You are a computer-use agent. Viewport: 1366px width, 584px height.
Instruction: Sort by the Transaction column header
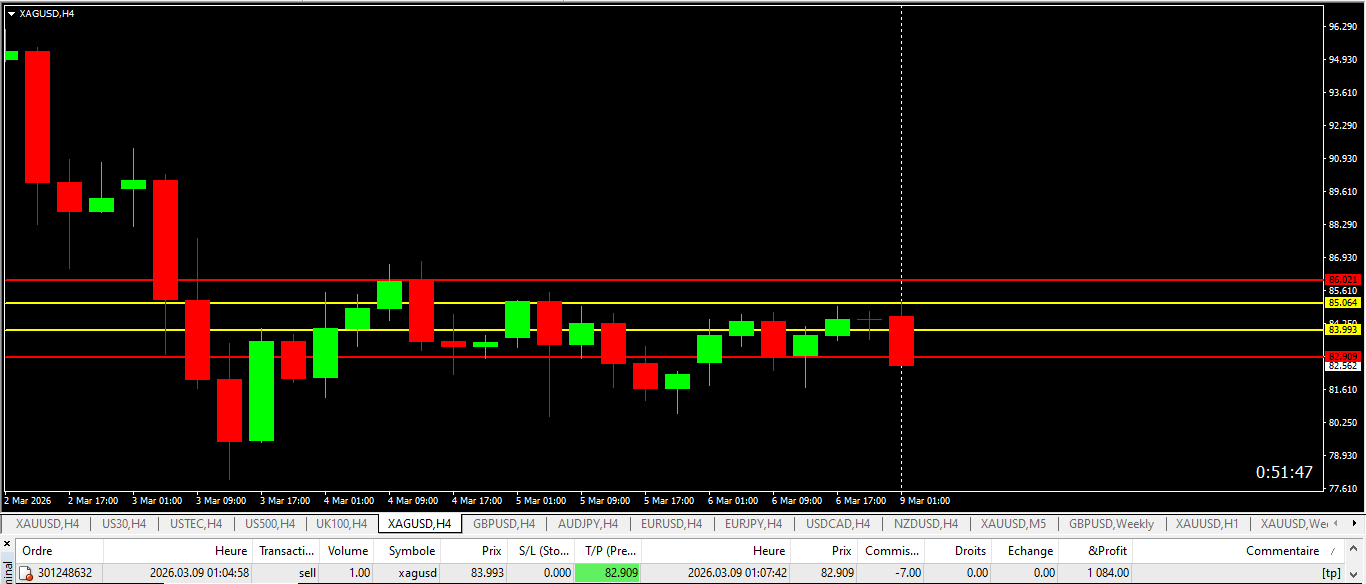[x=287, y=551]
